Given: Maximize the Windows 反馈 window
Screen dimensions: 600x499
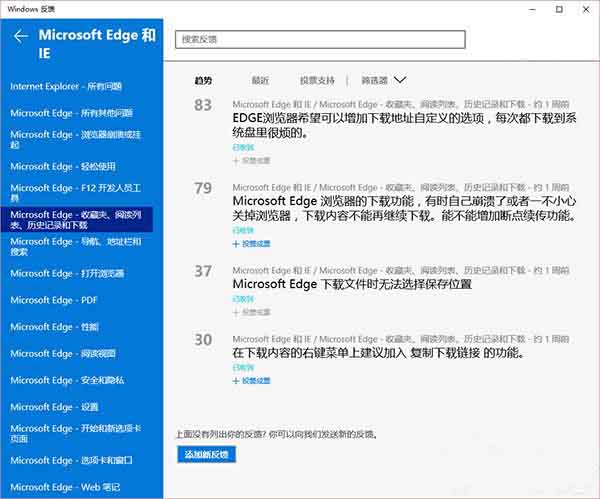Looking at the screenshot, I should point(559,9).
